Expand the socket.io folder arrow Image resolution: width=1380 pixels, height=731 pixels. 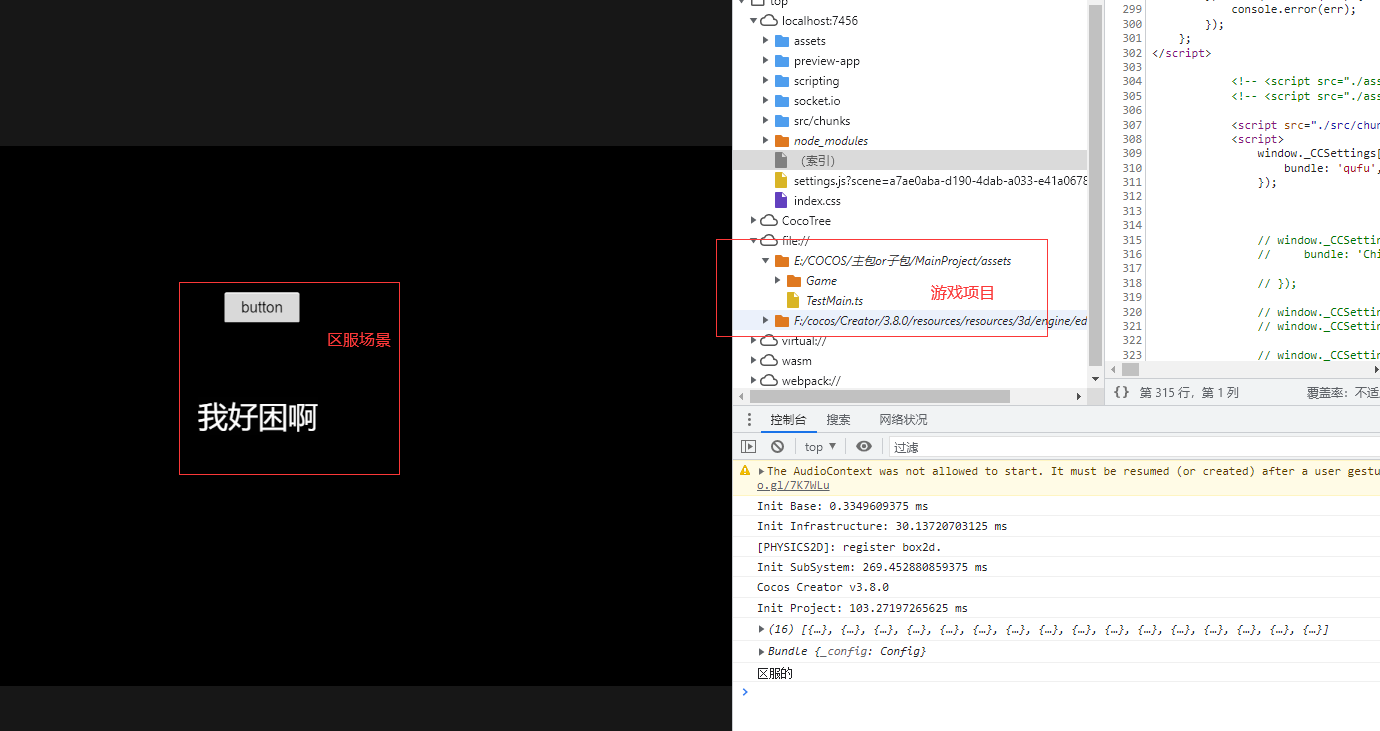tap(766, 101)
